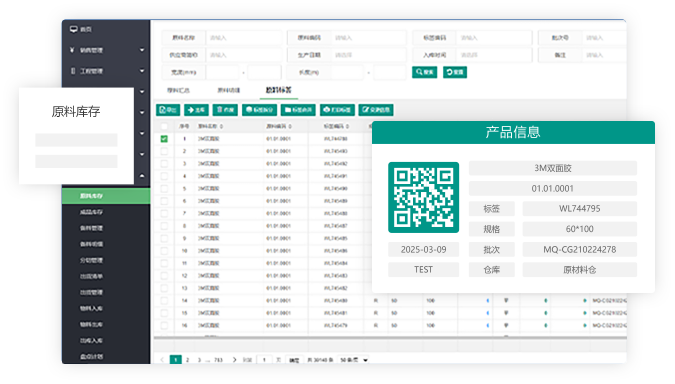Image resolution: width=675 pixels, height=384 pixels.
Task: Tick the checkbox in row 11
Action: click(x=164, y=263)
